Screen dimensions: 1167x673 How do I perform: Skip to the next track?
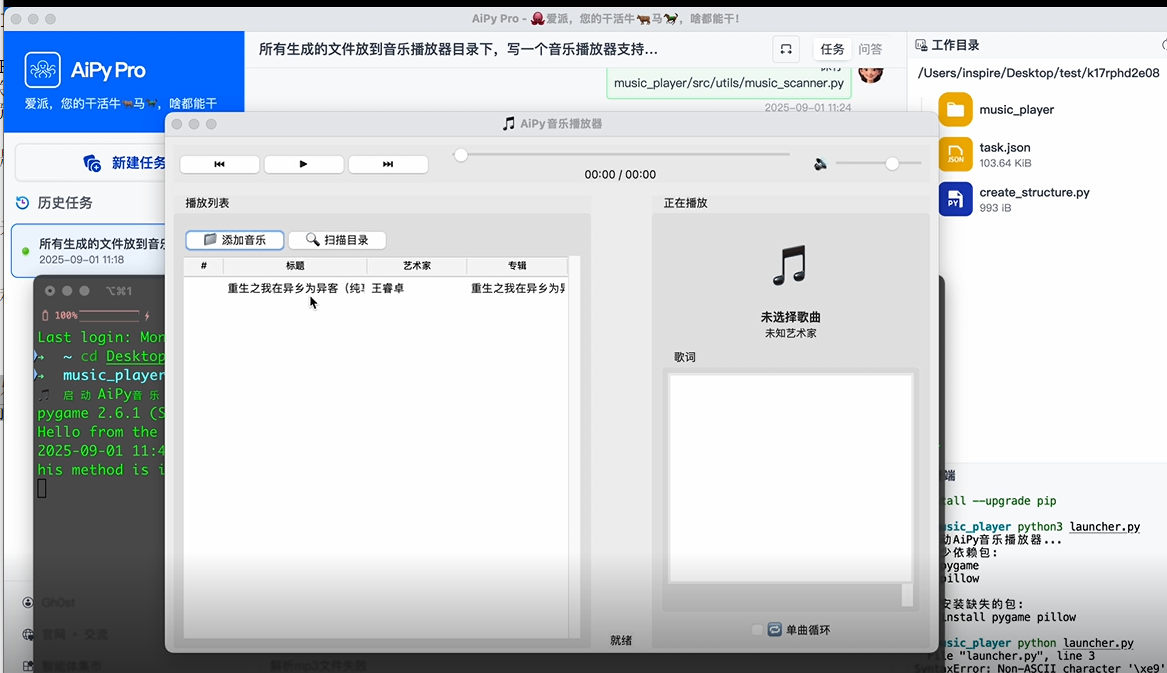pos(388,164)
